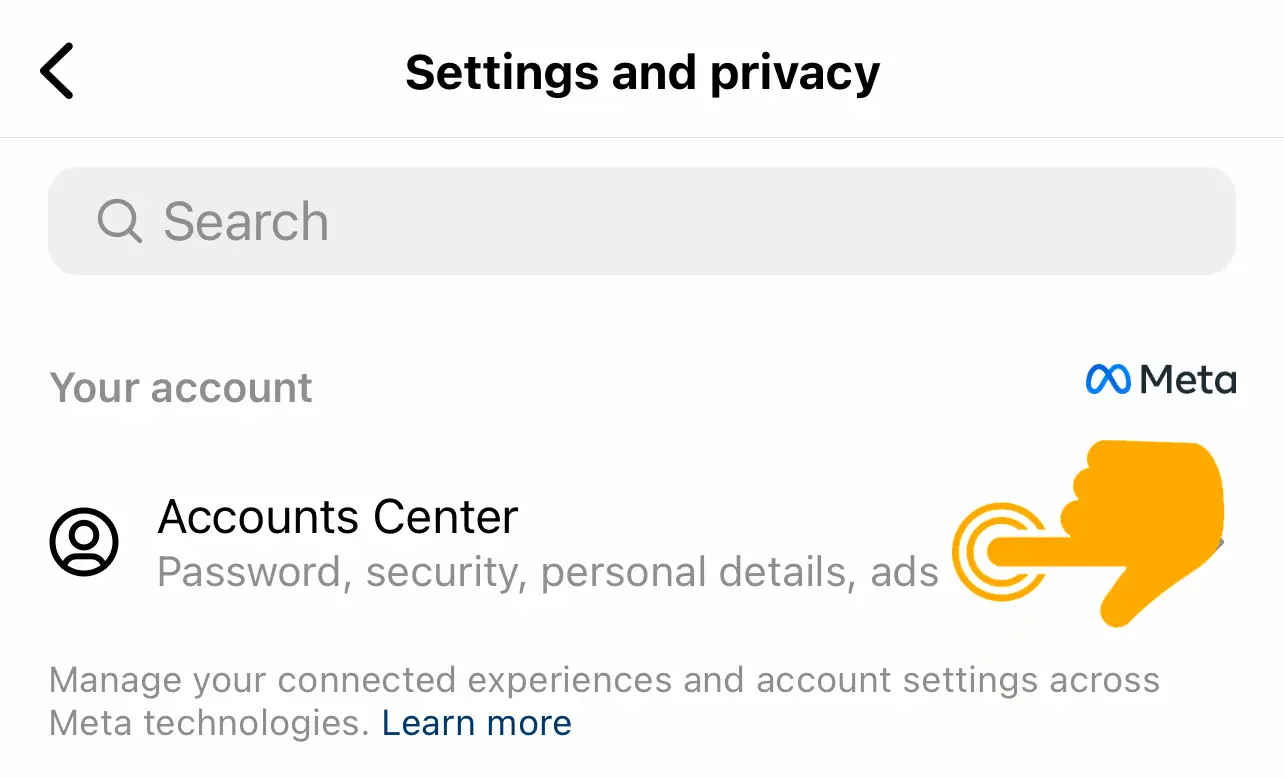Screen dimensions: 1284x778
Task: Go back using the left arrow
Action: click(57, 72)
